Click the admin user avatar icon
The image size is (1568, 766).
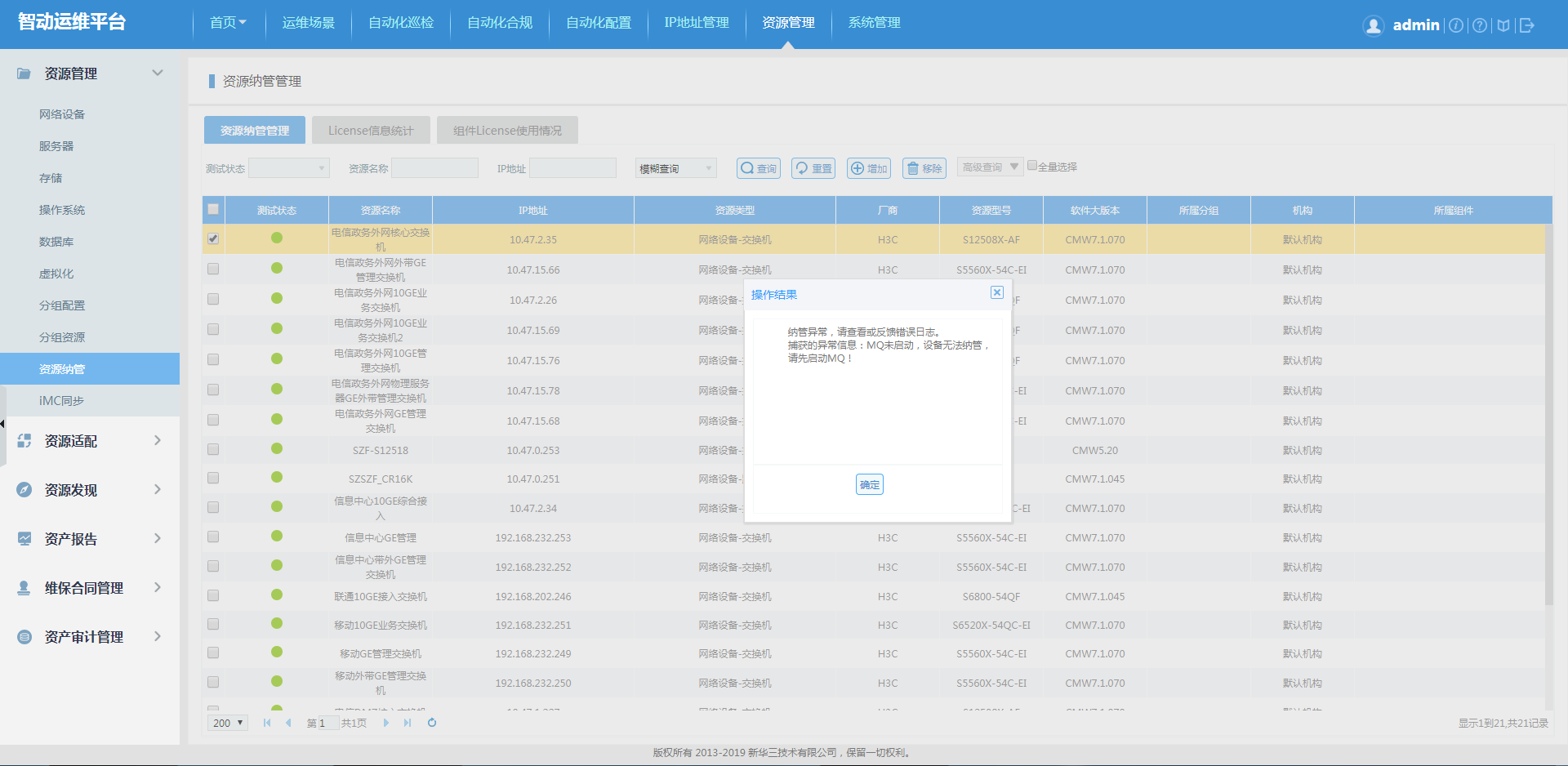tap(1374, 25)
